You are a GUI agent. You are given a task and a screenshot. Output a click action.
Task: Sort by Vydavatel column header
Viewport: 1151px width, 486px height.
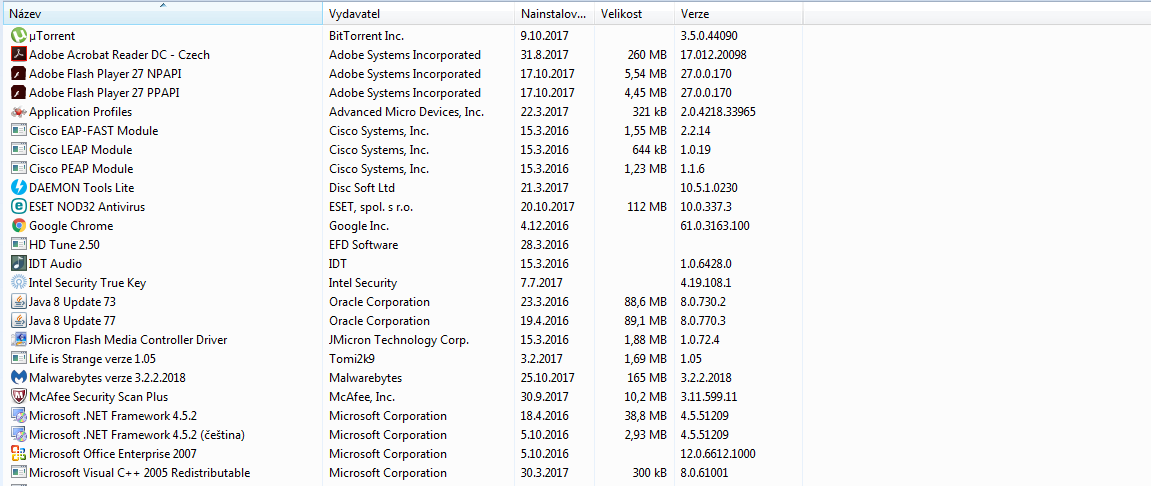point(418,14)
